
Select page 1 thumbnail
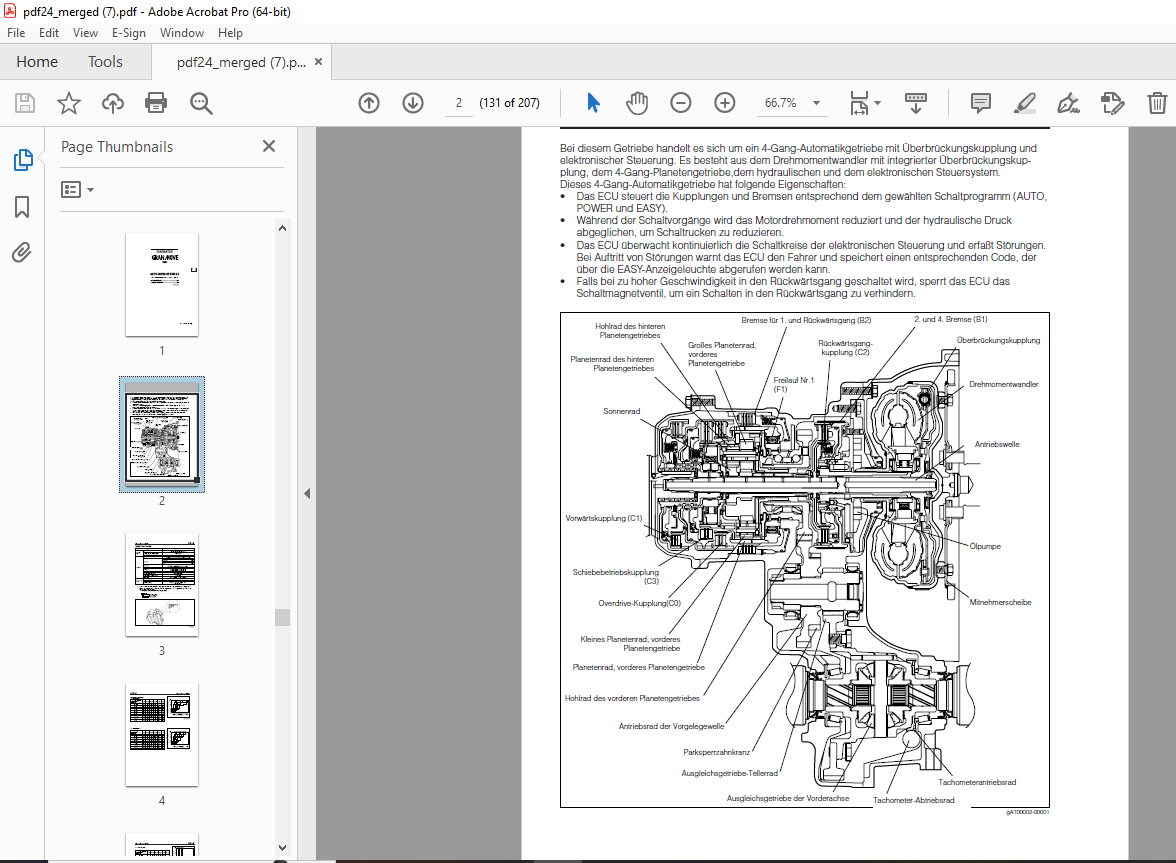(162, 284)
